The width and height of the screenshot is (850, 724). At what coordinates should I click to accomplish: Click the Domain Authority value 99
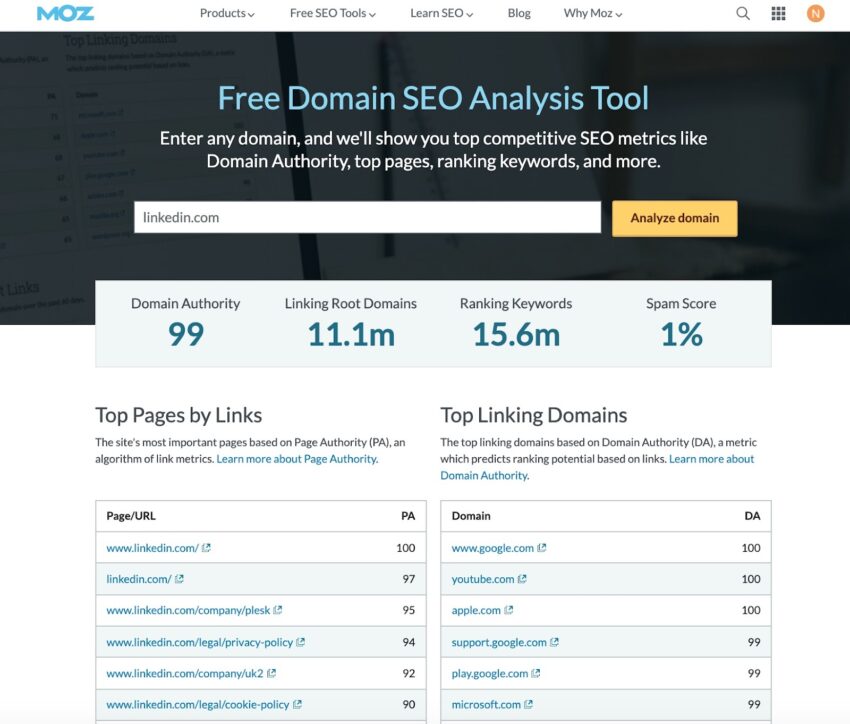(185, 334)
